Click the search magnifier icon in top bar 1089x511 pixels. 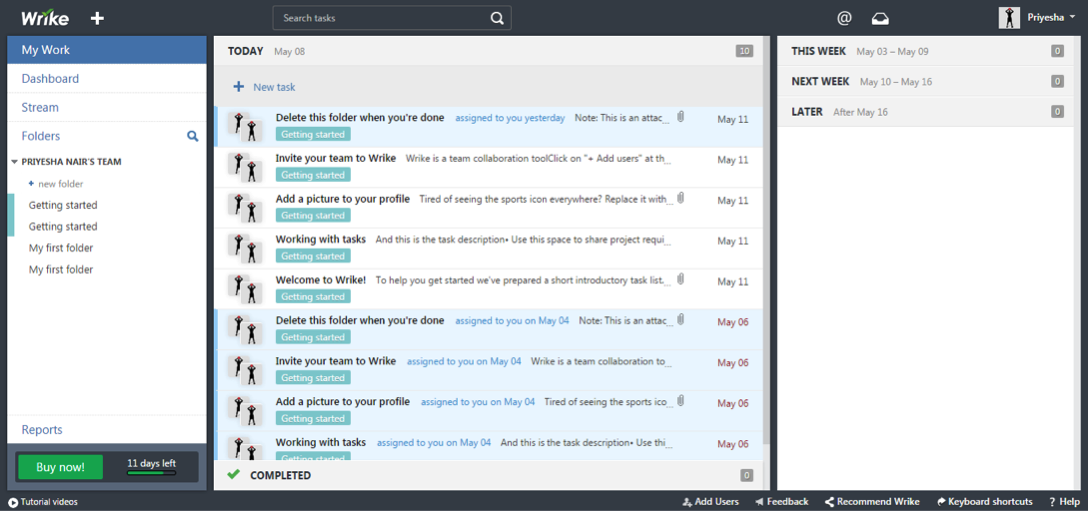497,18
